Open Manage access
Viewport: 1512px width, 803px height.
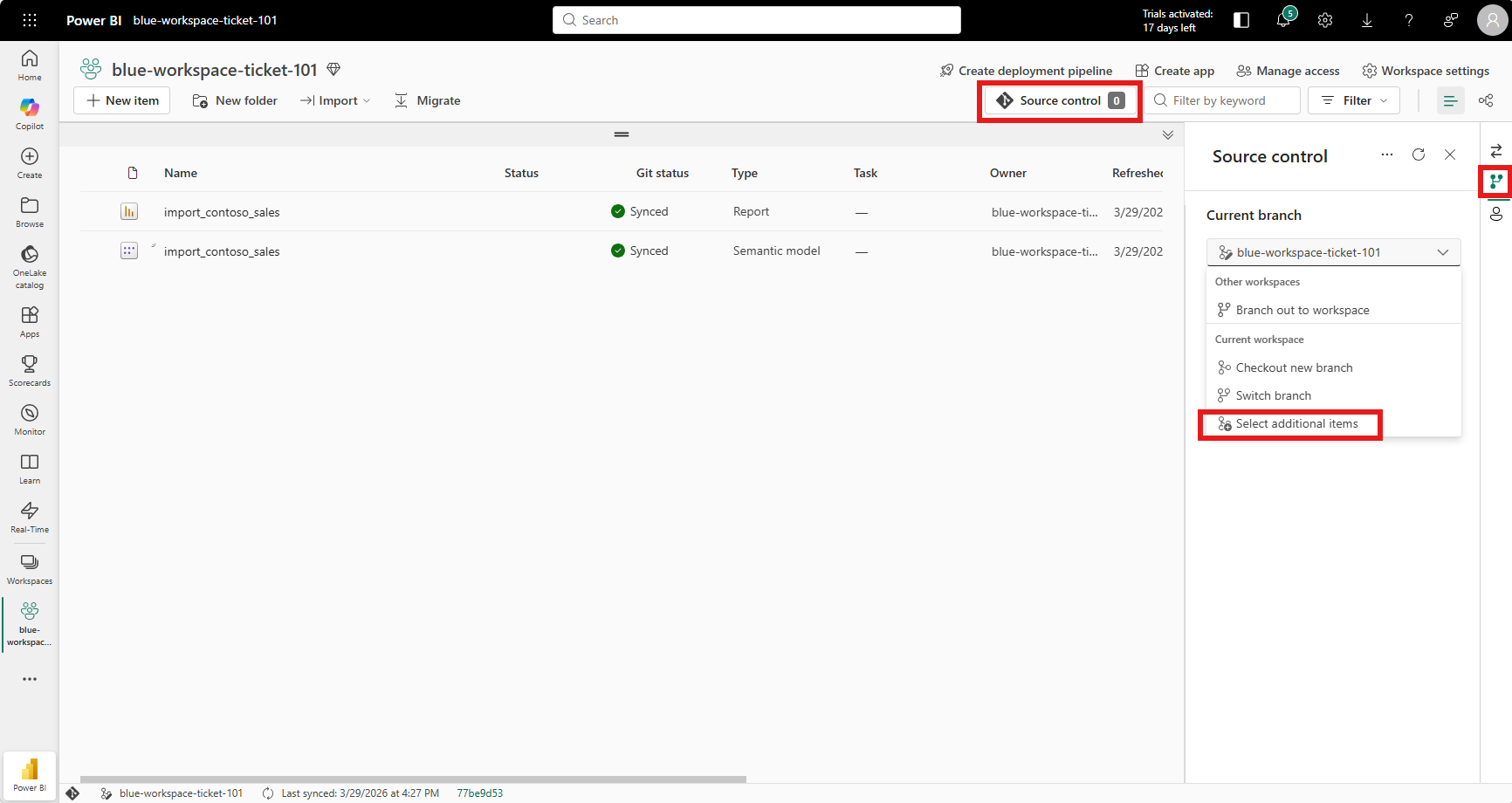tap(1288, 71)
